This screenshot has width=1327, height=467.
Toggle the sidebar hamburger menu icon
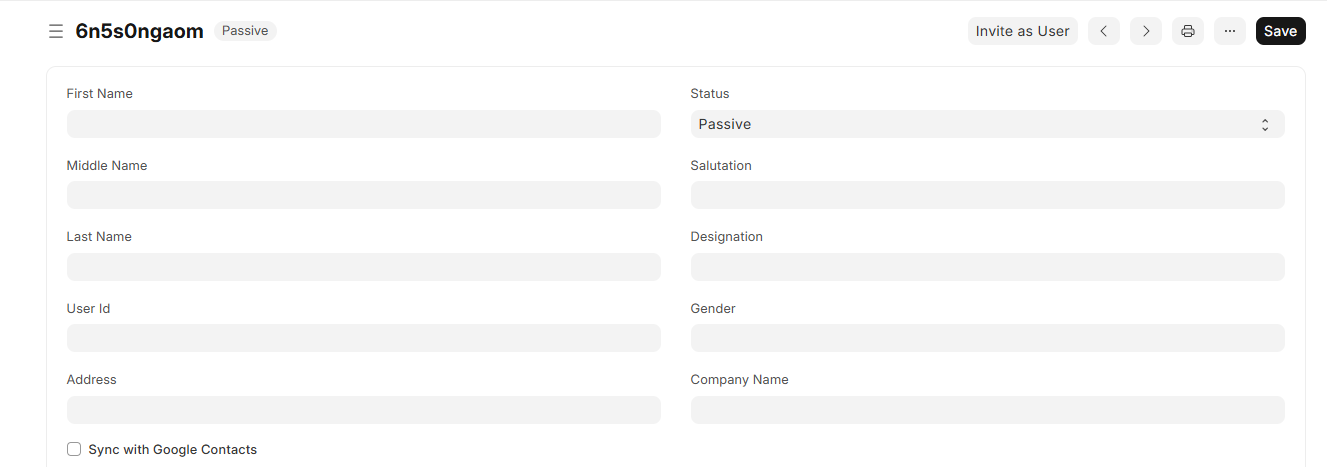(56, 31)
